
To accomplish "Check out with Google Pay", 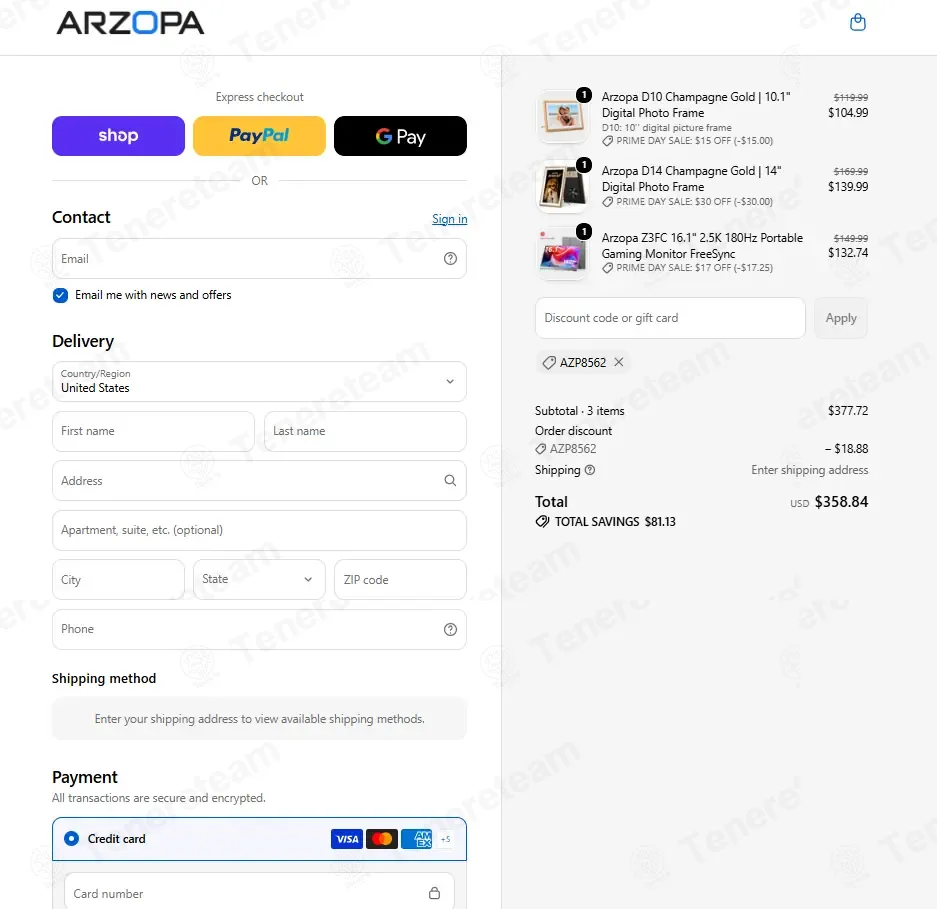I will (x=400, y=136).
